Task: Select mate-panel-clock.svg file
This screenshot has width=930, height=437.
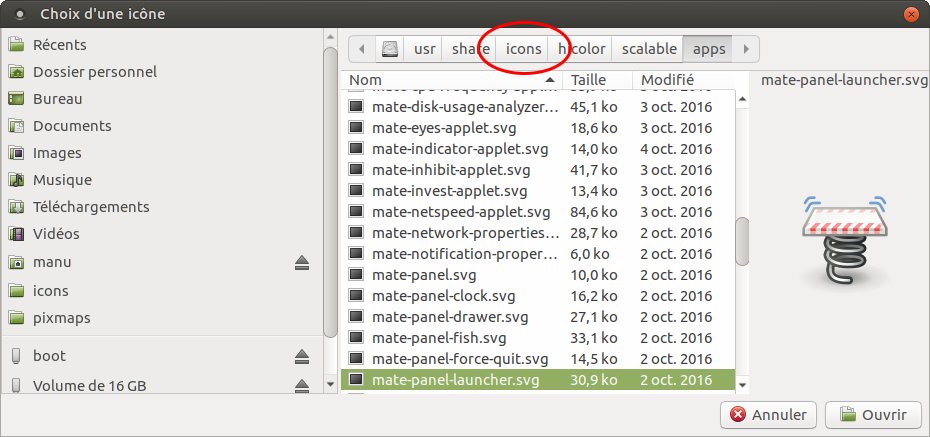Action: point(443,296)
